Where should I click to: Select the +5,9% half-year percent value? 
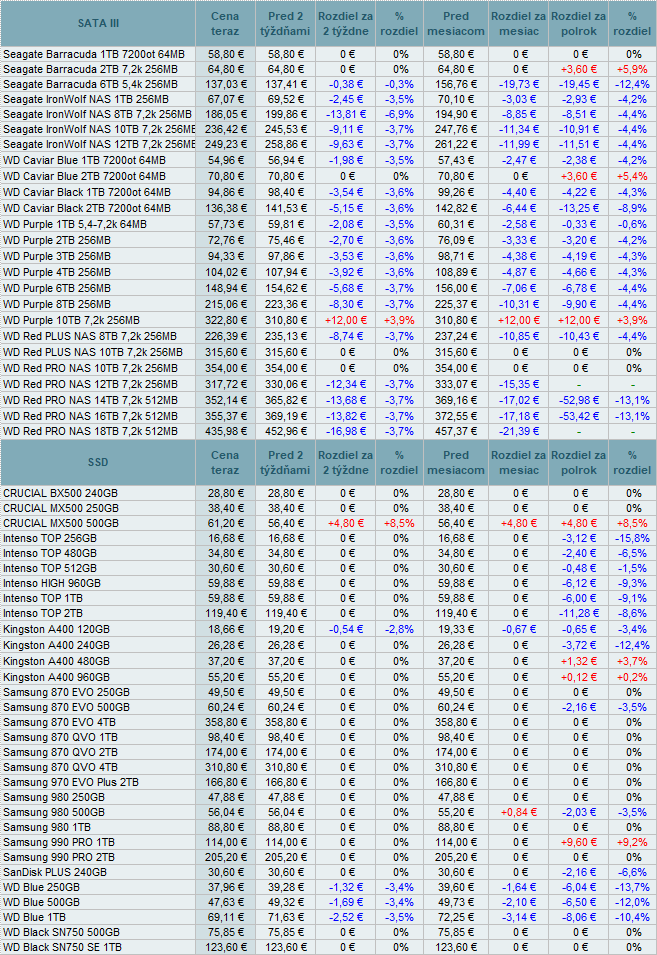(x=632, y=69)
